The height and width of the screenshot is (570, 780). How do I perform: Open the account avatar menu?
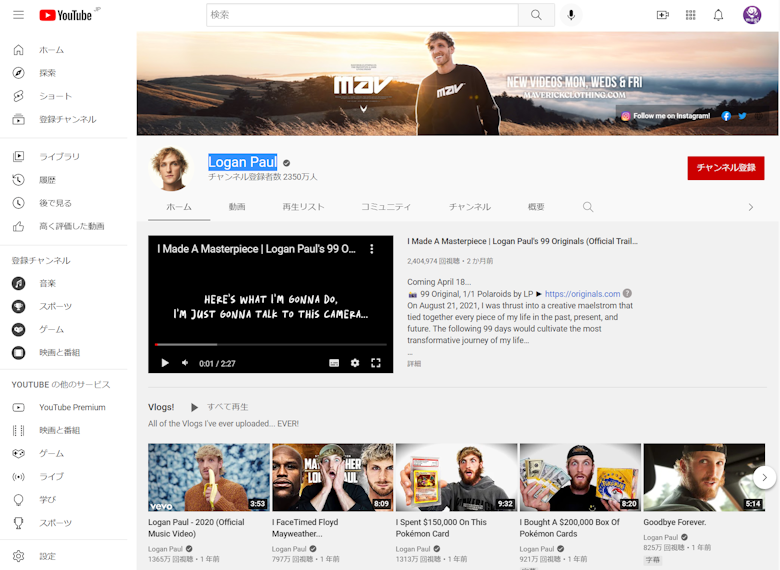pos(752,15)
